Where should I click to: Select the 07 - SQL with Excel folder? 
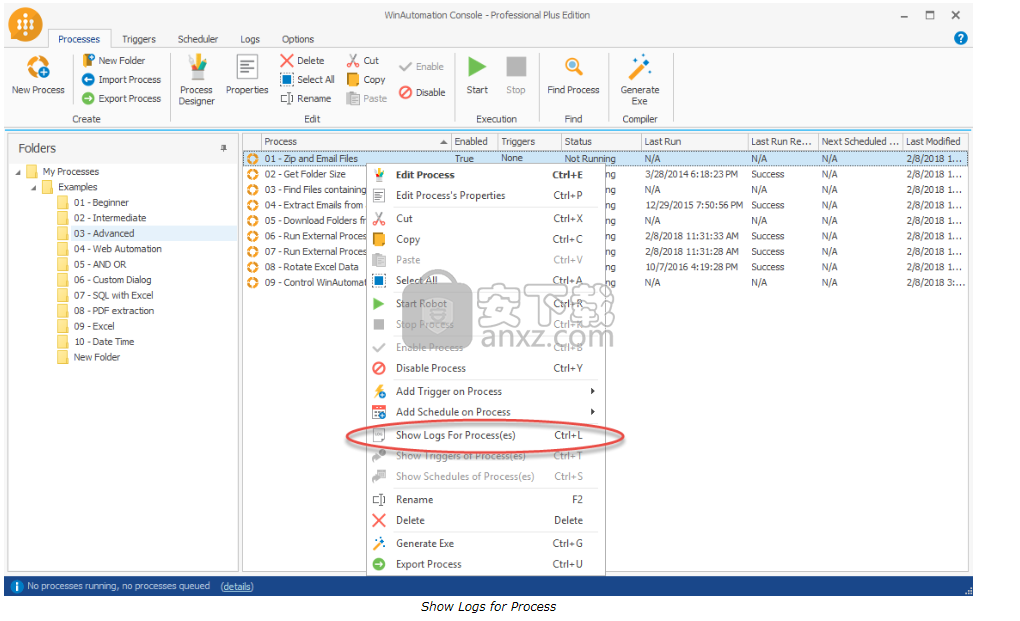(x=113, y=295)
